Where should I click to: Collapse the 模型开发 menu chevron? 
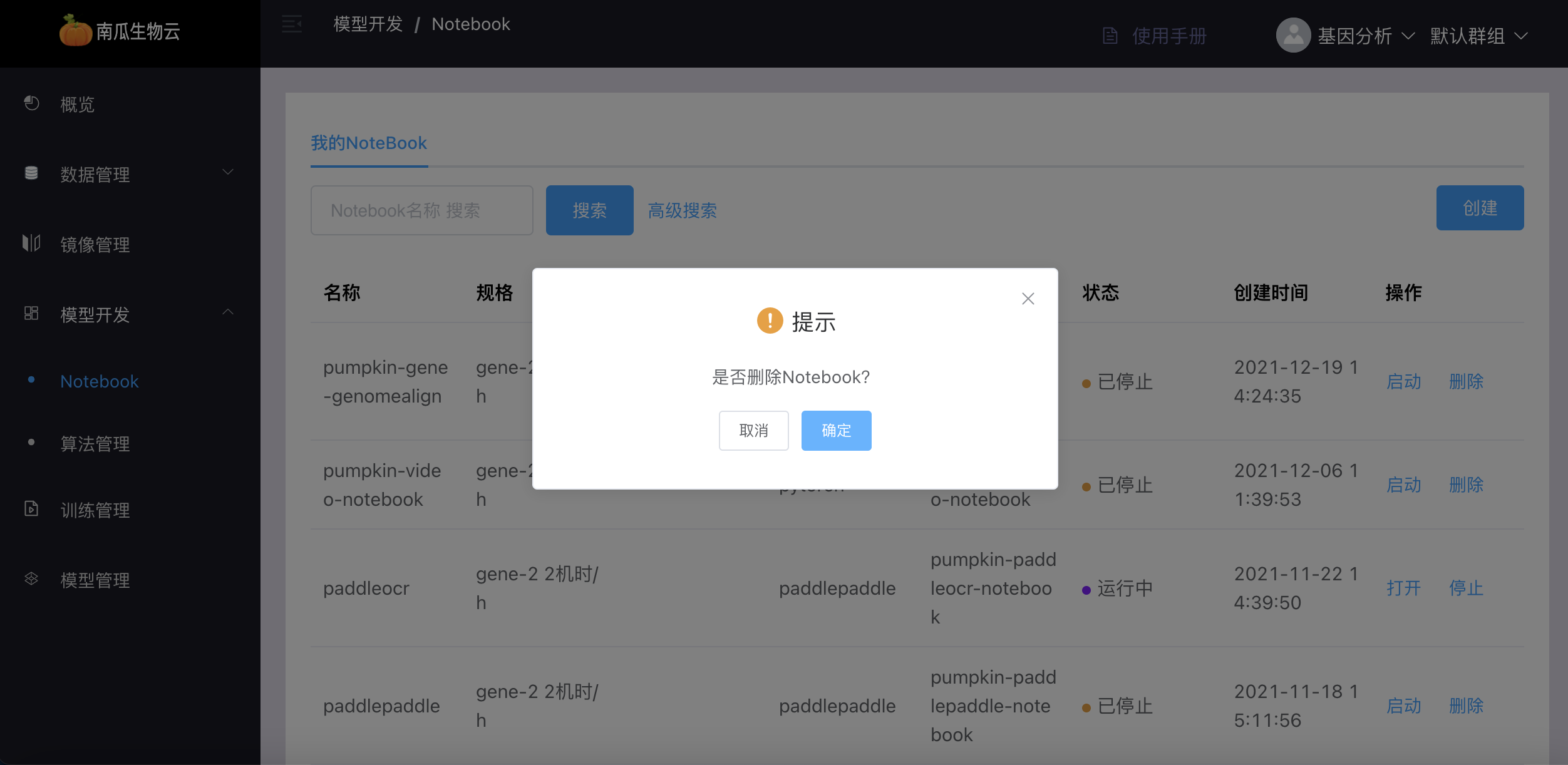[x=228, y=312]
